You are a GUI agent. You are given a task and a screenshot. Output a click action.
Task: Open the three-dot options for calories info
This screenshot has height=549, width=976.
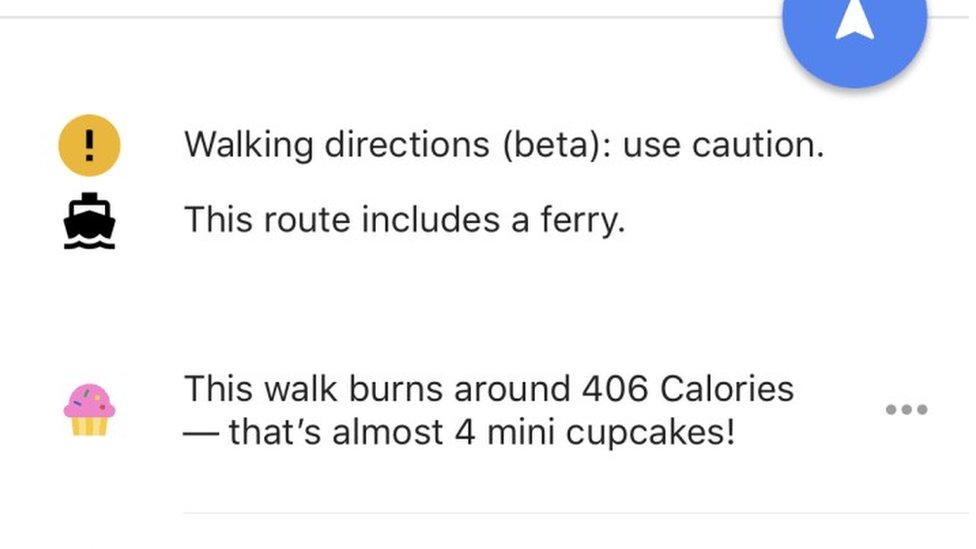coord(906,409)
